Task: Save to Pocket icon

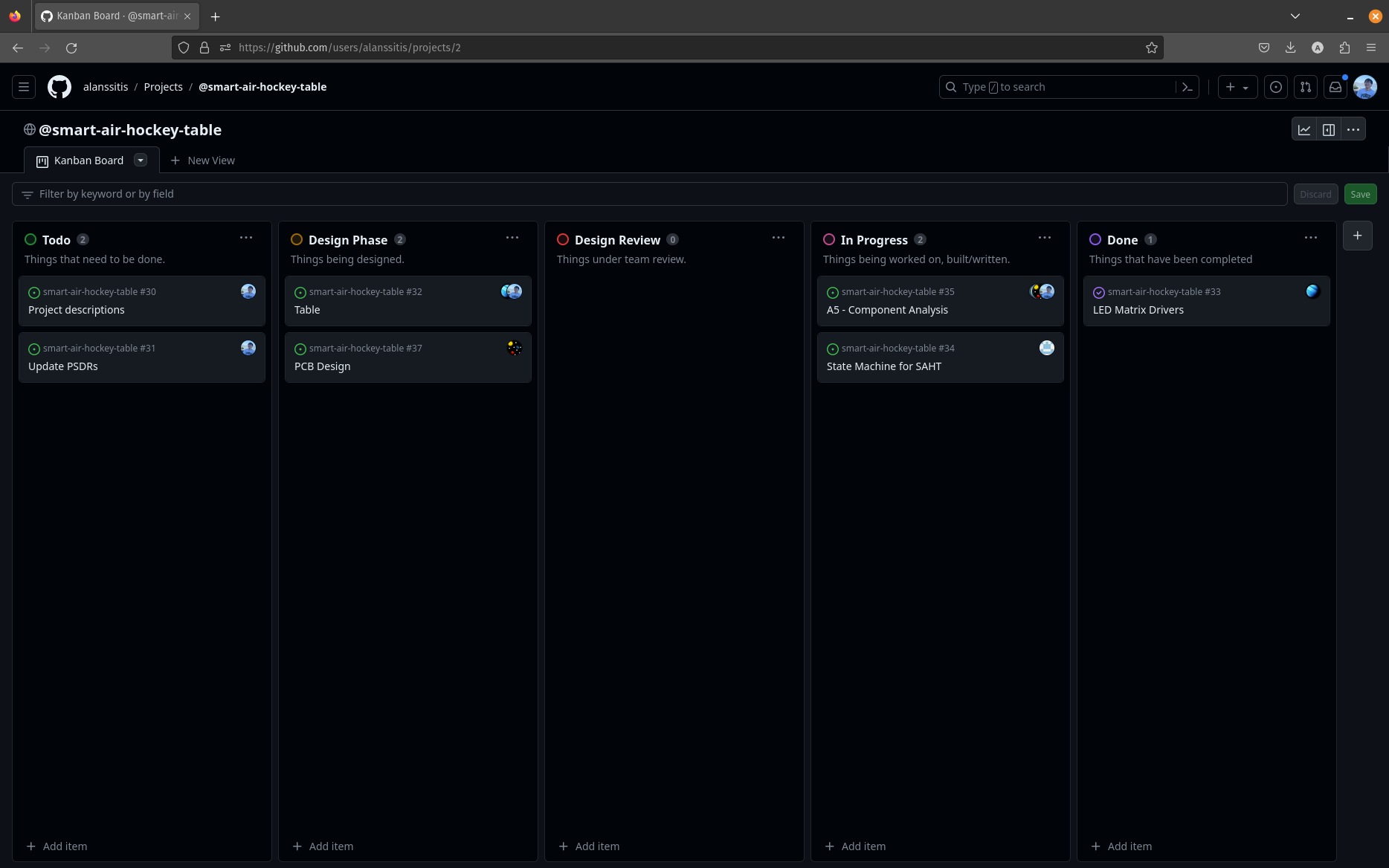Action: [x=1264, y=48]
